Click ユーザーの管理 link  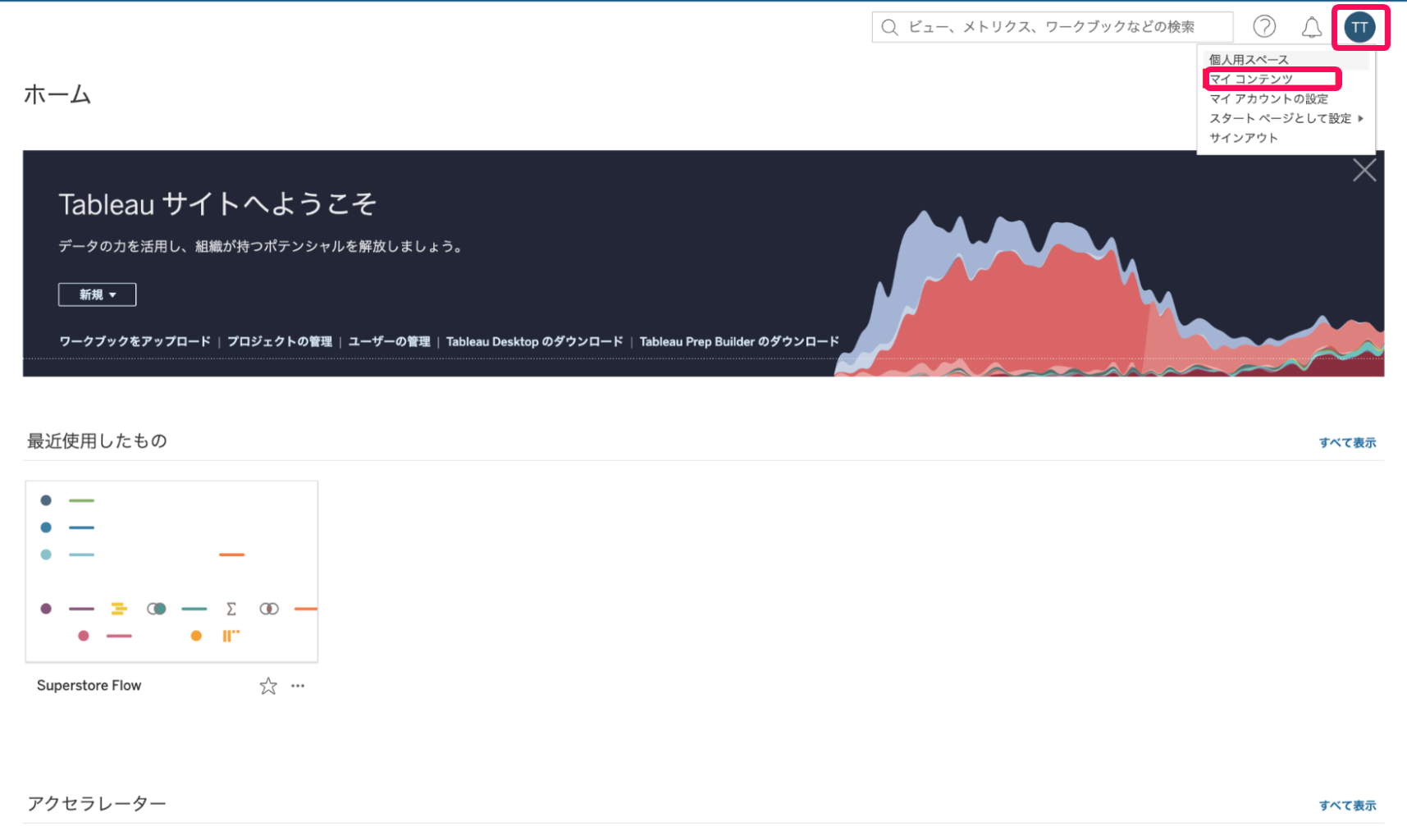click(x=389, y=341)
